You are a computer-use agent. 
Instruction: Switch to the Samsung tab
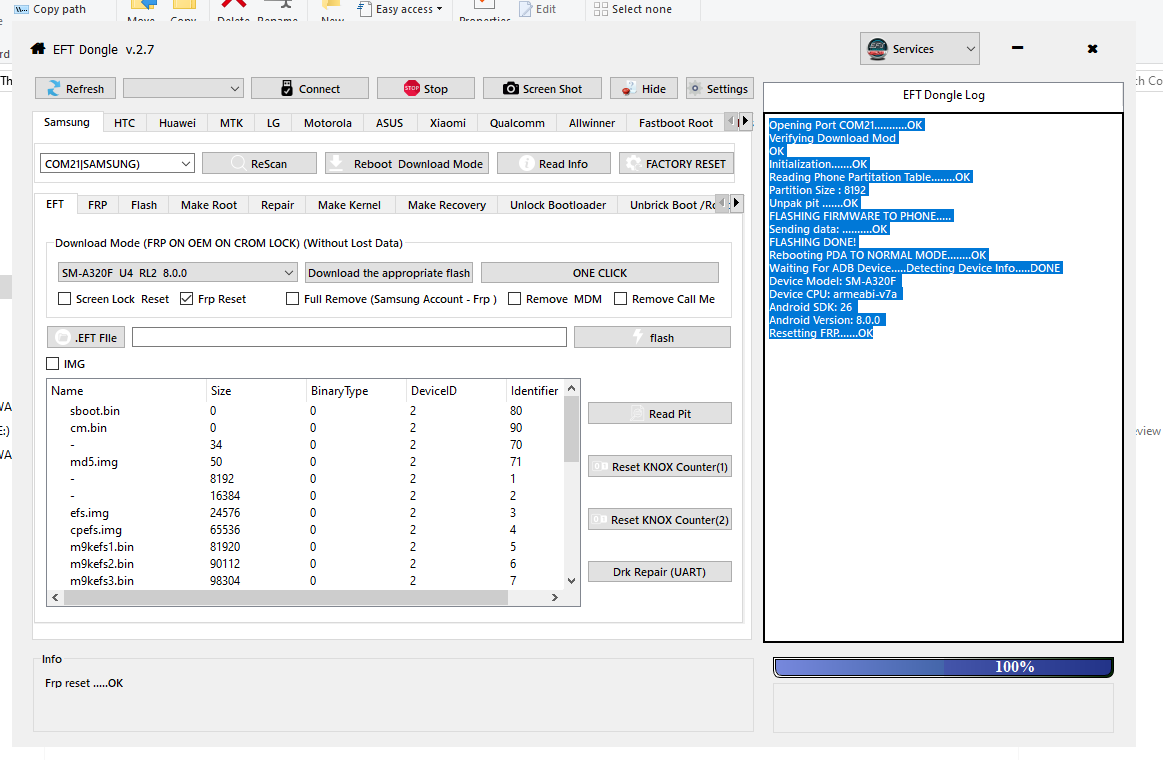click(67, 122)
